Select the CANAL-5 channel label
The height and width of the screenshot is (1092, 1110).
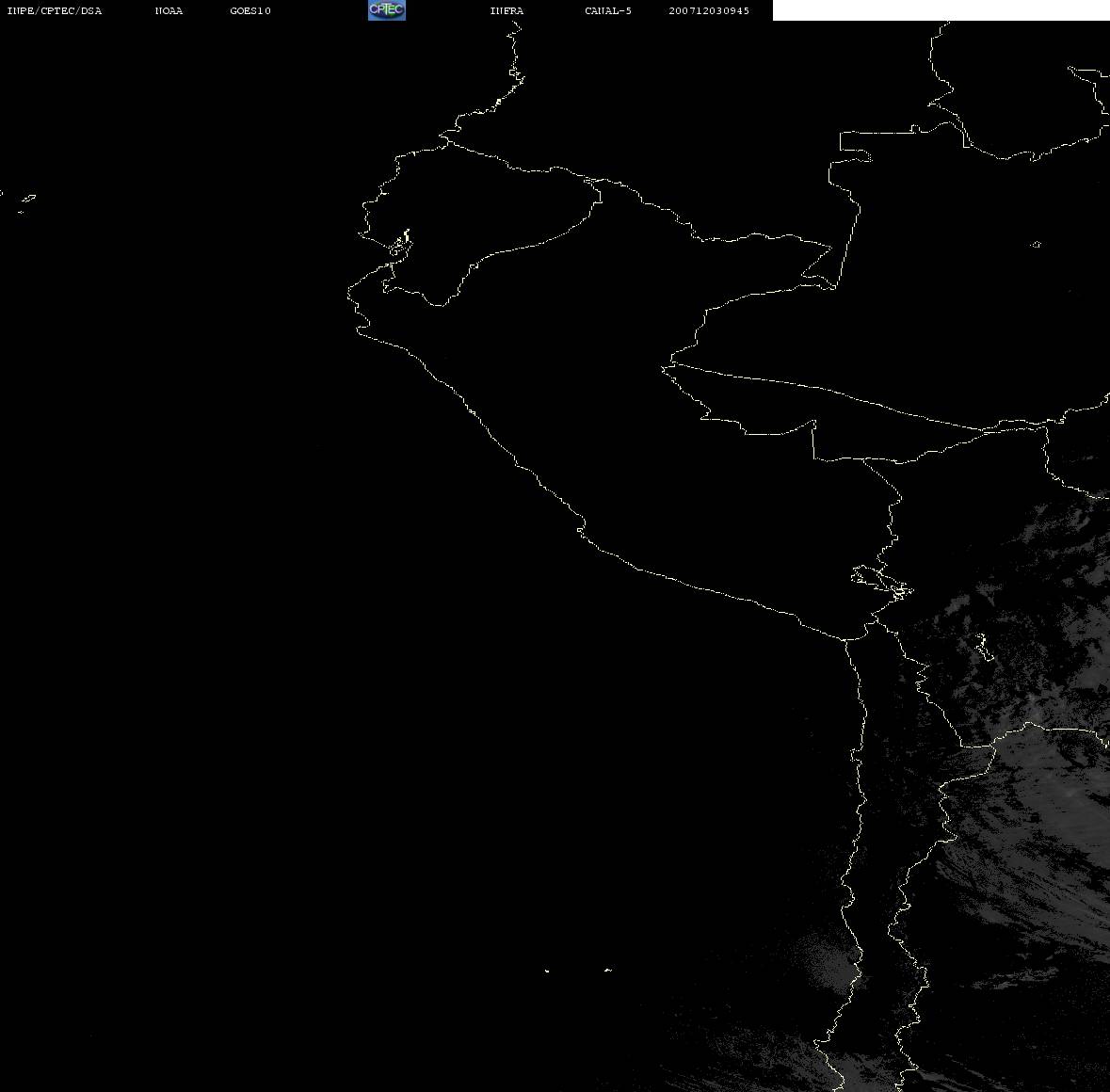pyautogui.click(x=608, y=10)
